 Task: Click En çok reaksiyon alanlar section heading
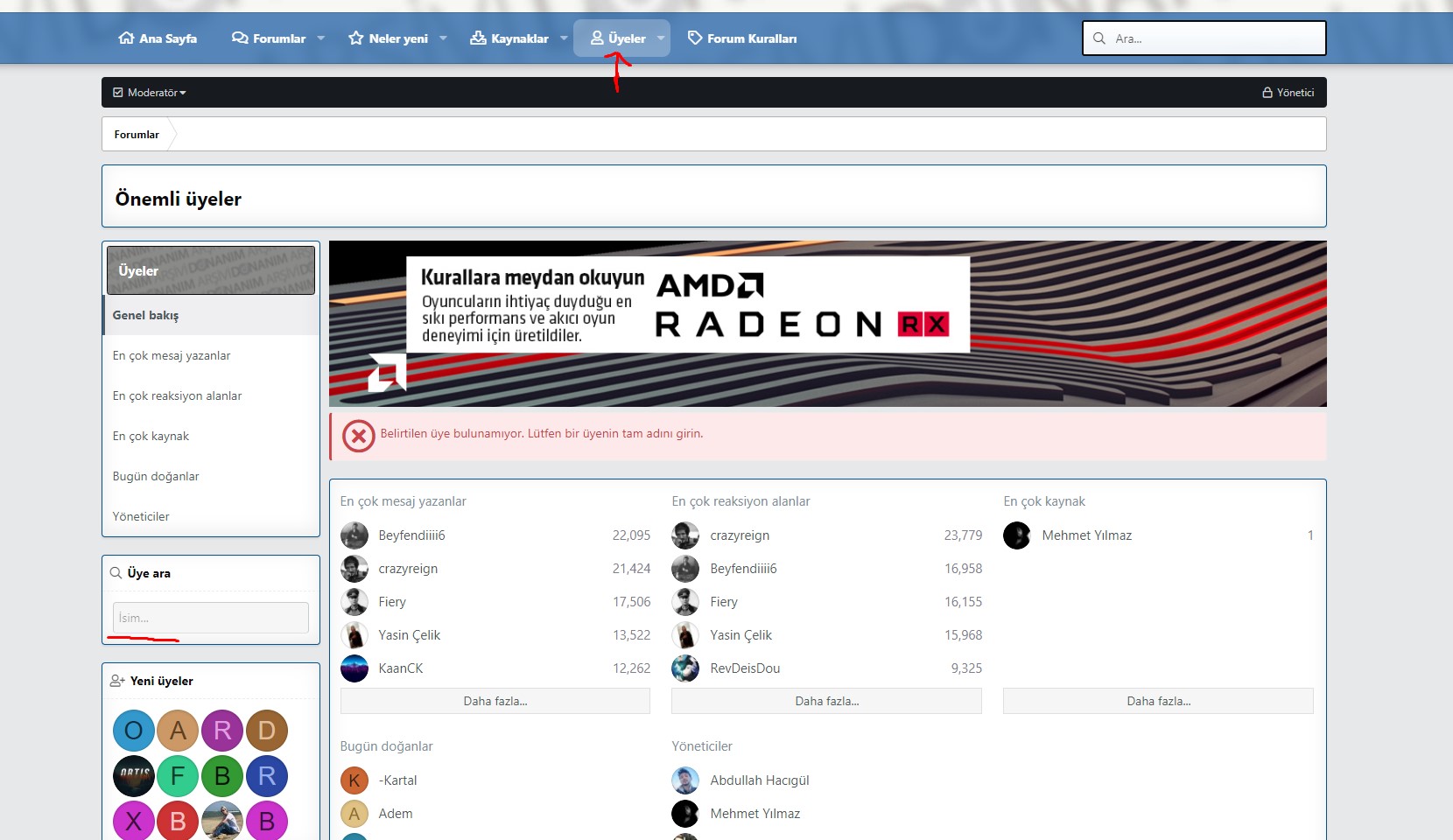[741, 501]
